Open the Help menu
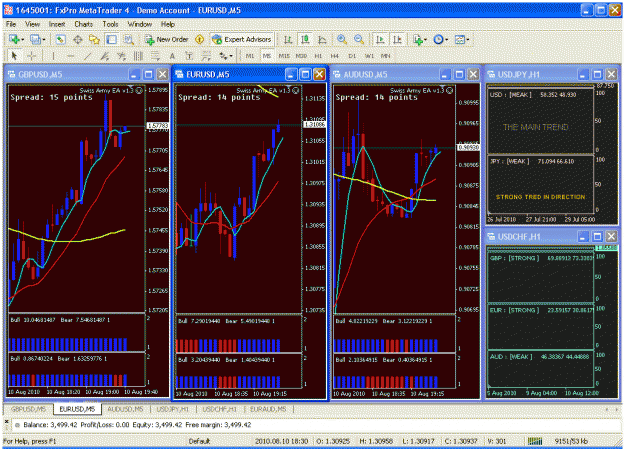Image resolution: width=625 pixels, height=449 pixels. pyautogui.click(x=168, y=24)
